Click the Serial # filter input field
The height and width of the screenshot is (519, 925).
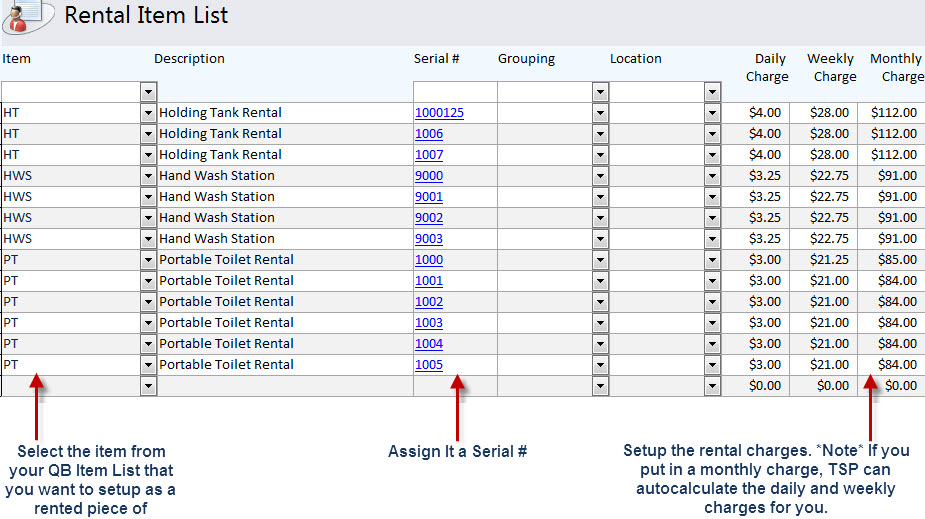click(x=455, y=92)
